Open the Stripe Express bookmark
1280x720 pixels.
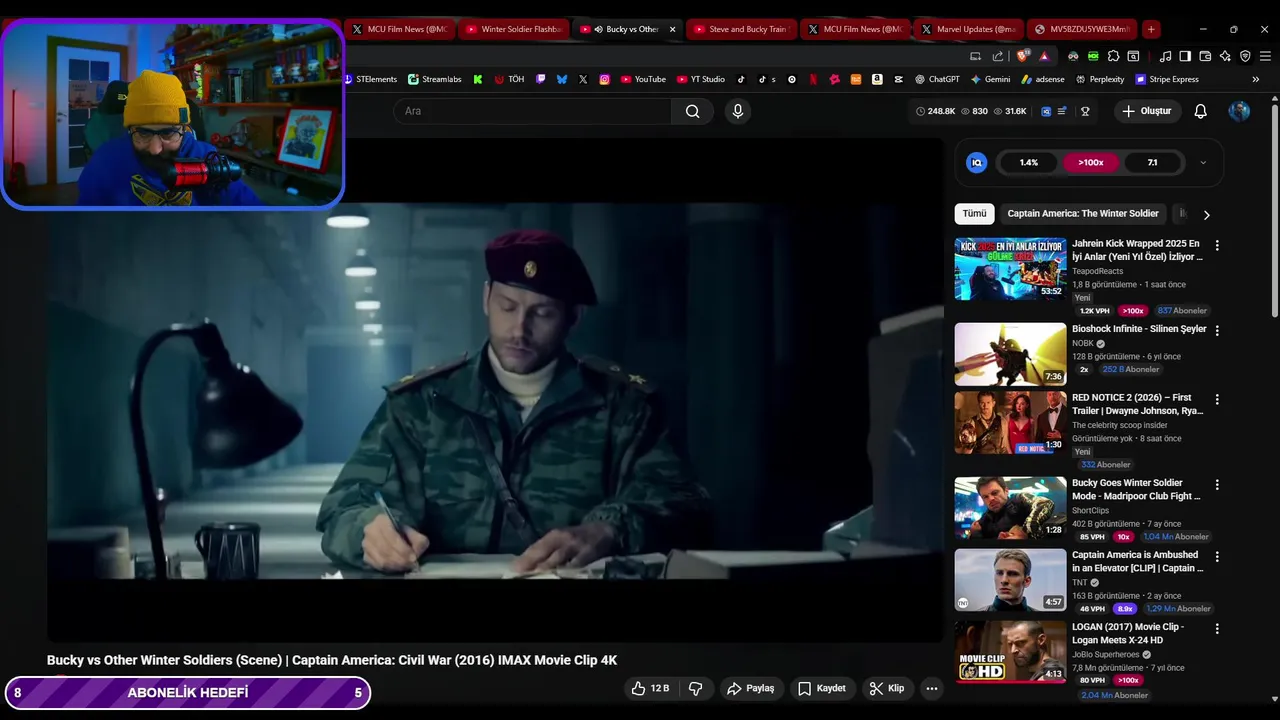(x=1166, y=79)
